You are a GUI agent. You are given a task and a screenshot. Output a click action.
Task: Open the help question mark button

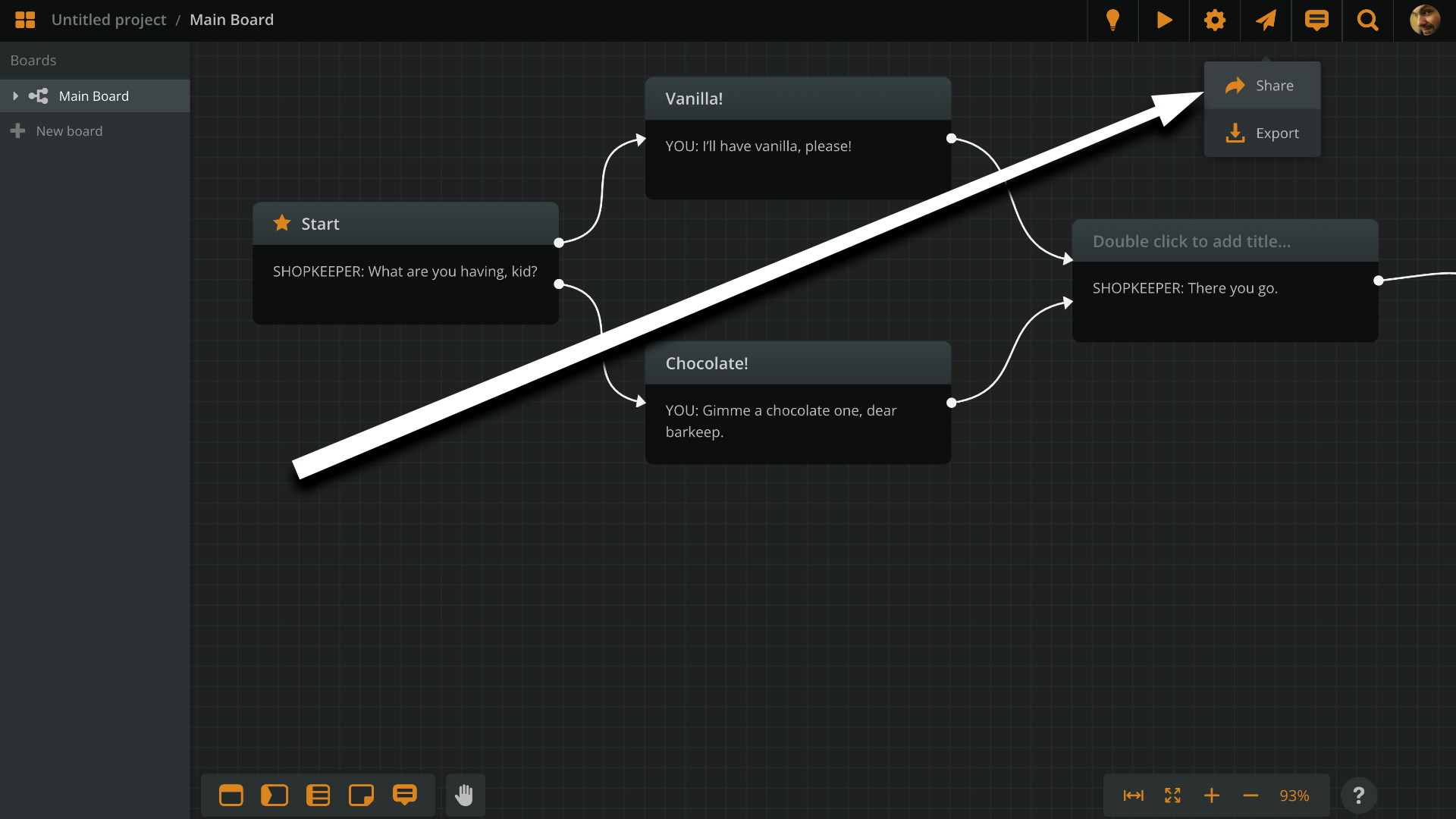pyautogui.click(x=1359, y=795)
